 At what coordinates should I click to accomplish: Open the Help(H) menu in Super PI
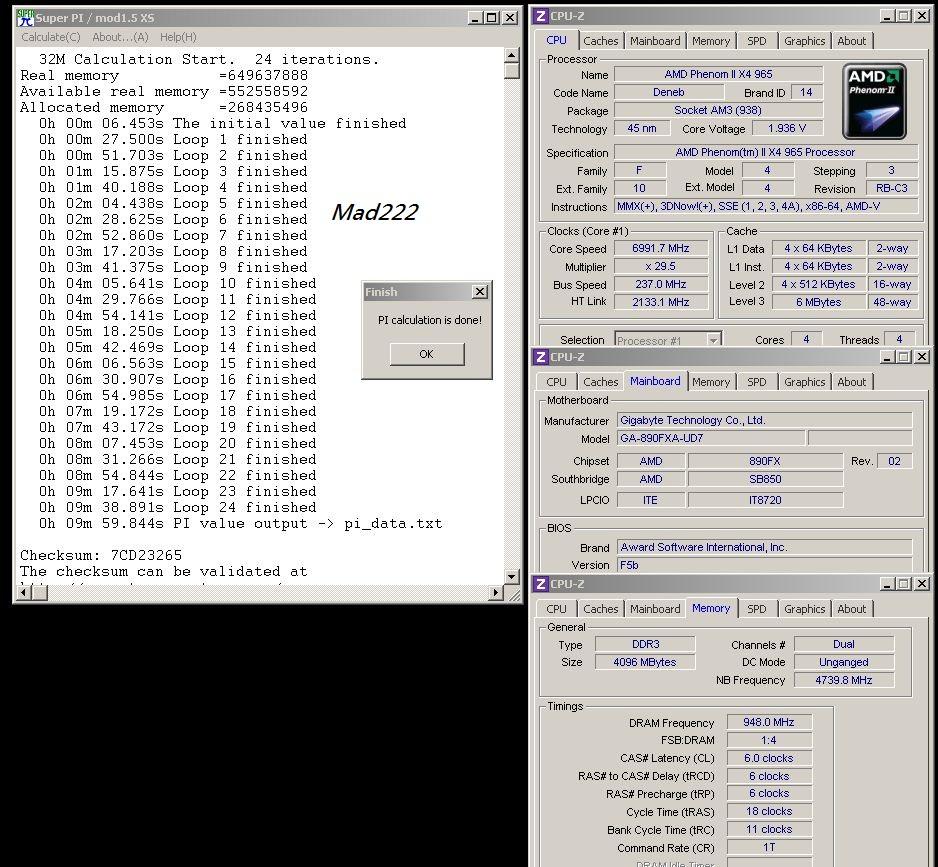178,37
